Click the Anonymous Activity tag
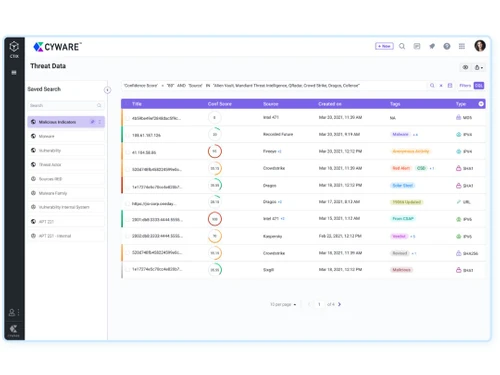Image resolution: width=500 pixels, height=375 pixels. pos(411,151)
